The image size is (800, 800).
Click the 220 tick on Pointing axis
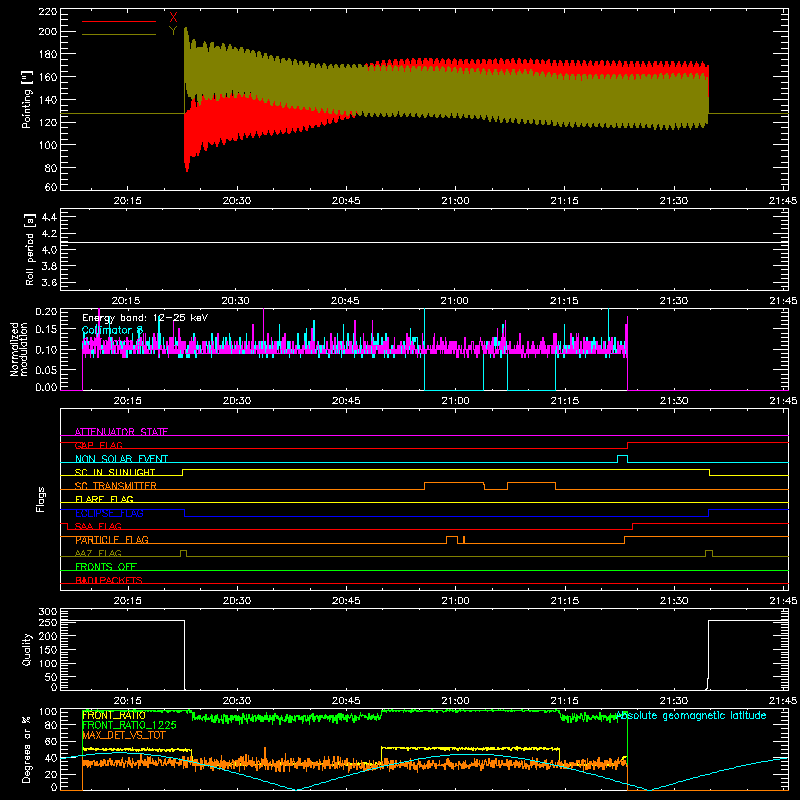coord(47,11)
